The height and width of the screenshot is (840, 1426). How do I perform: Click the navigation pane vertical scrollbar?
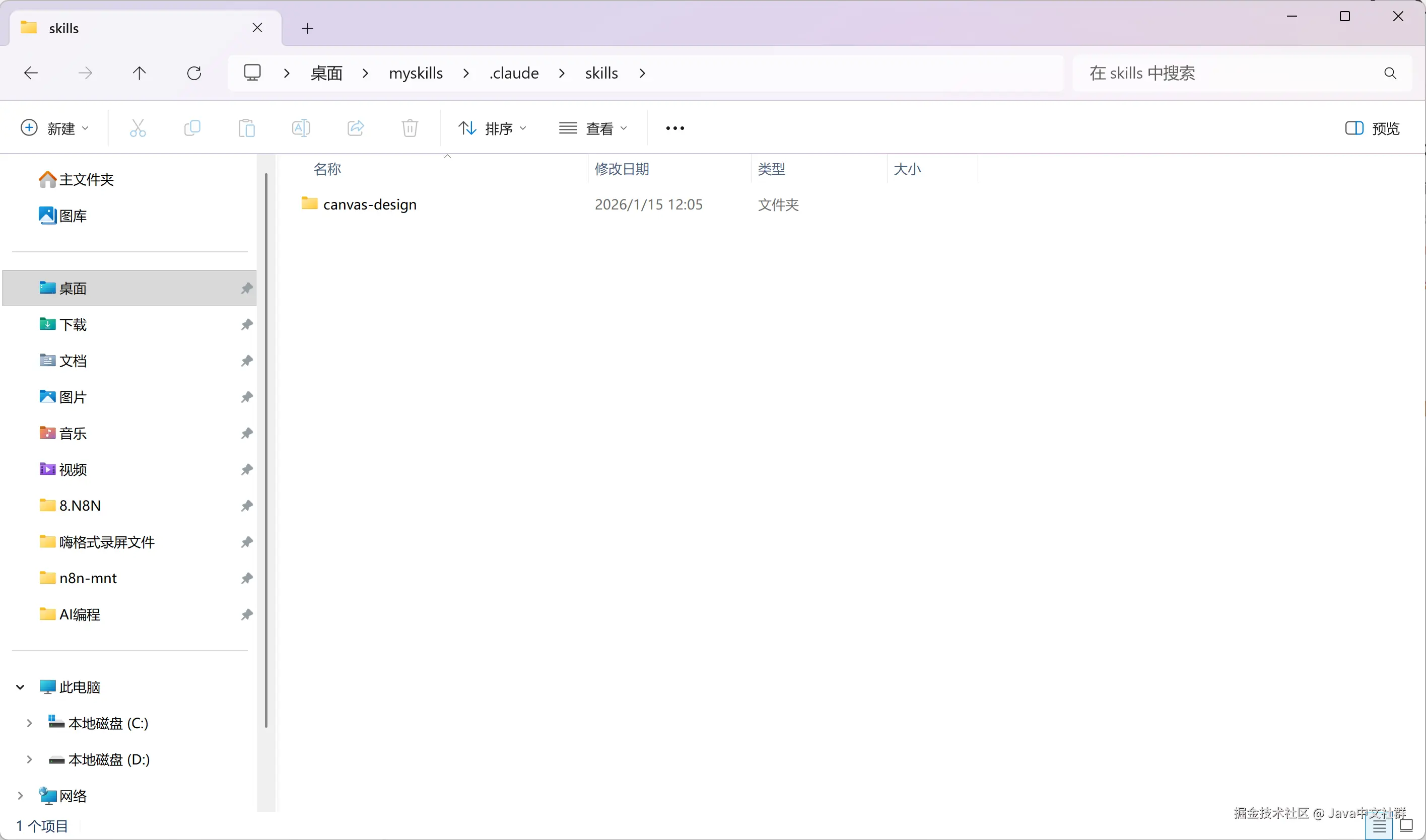tap(265, 450)
